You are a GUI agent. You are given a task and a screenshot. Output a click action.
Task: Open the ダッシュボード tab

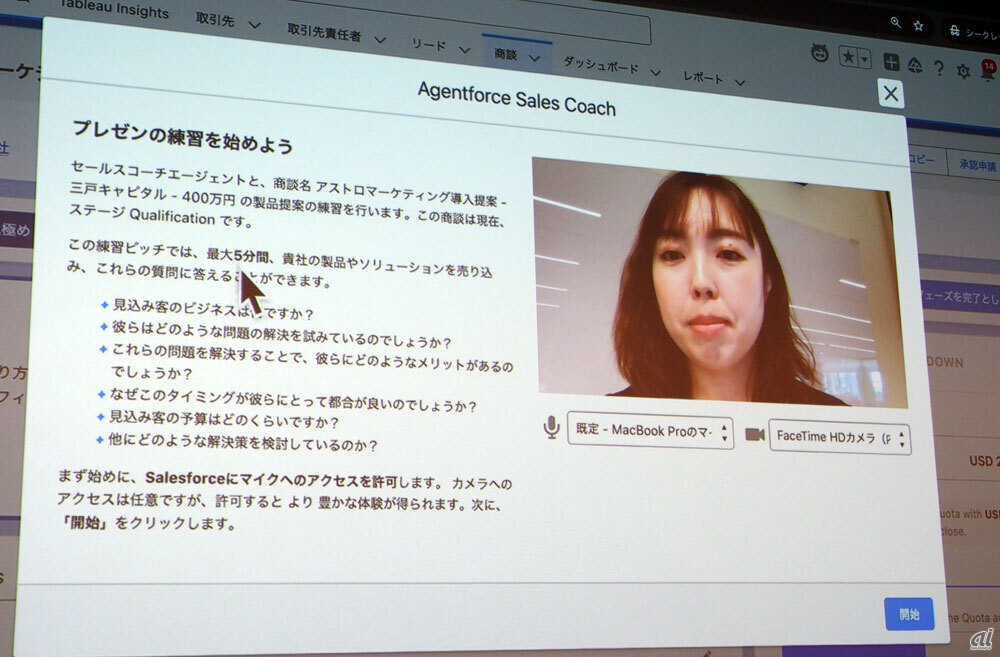(x=600, y=65)
